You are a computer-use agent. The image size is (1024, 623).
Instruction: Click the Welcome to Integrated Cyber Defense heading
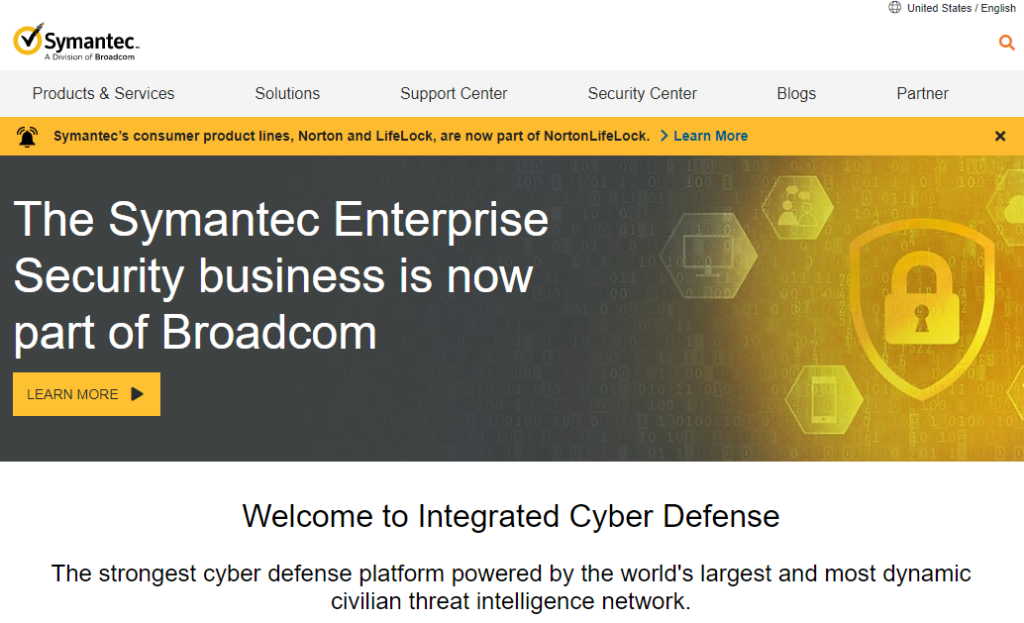(510, 517)
